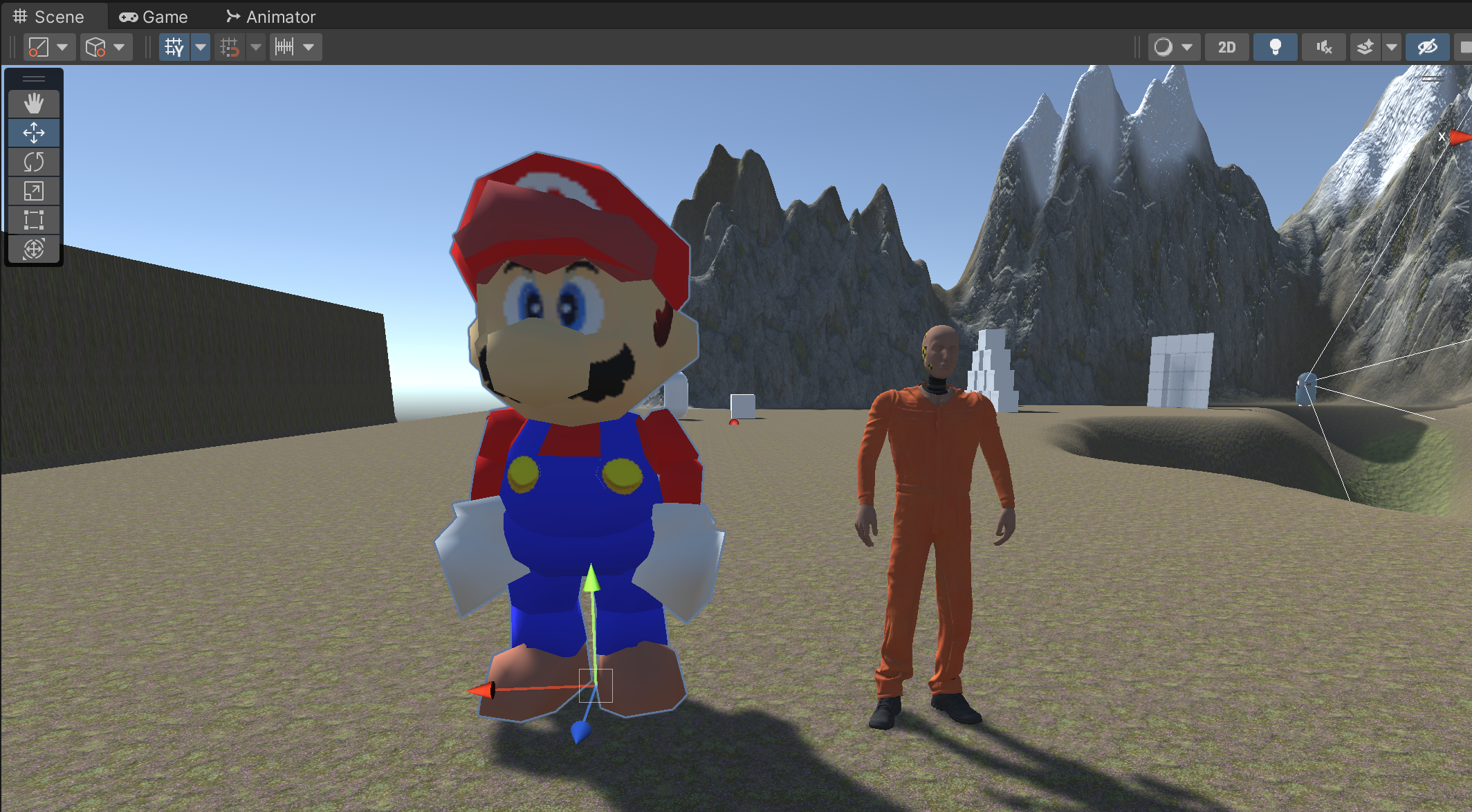This screenshot has width=1472, height=812.
Task: Click the grid snapping magnet icon
Action: (229, 47)
